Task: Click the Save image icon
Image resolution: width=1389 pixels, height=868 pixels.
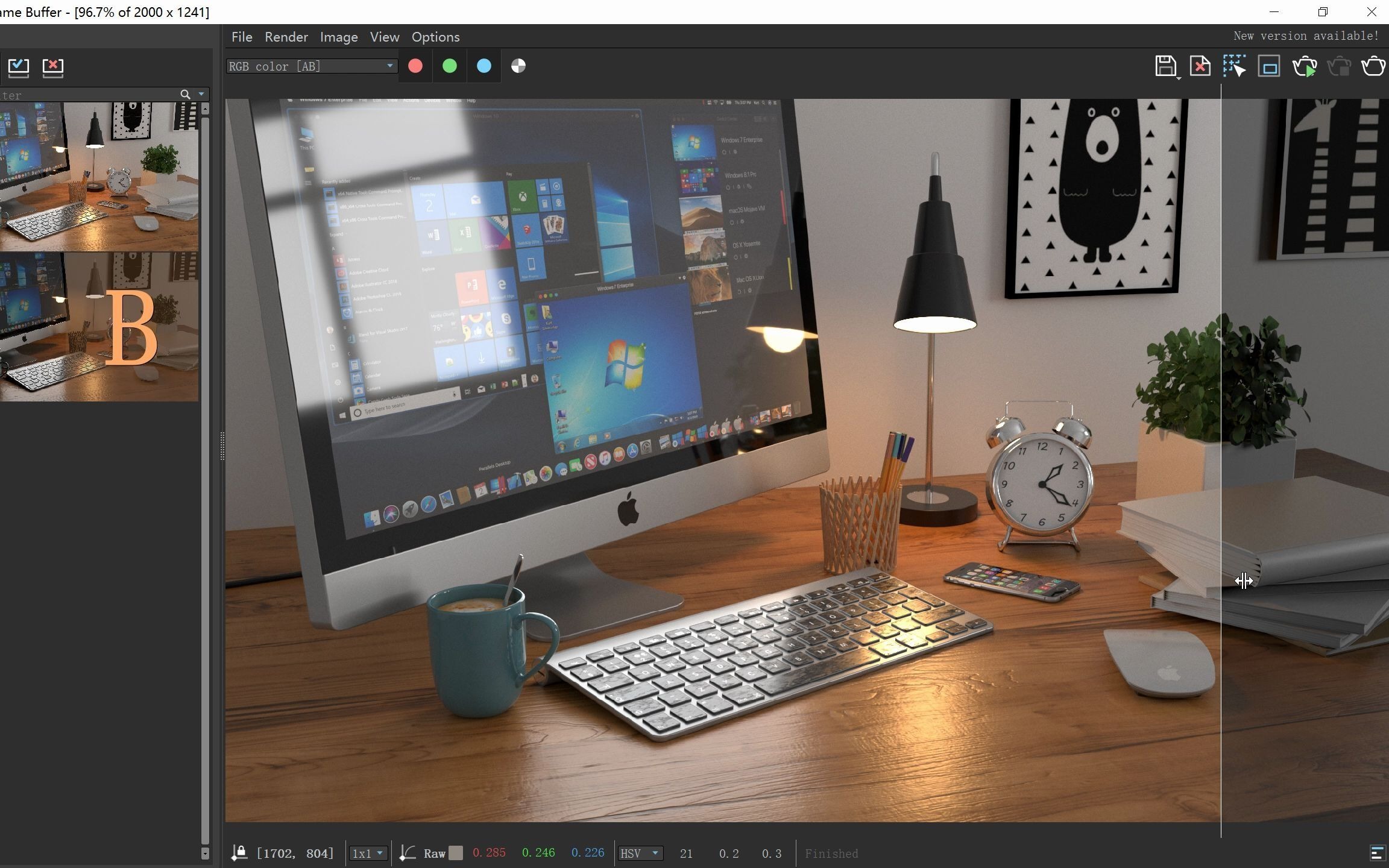Action: [1165, 66]
